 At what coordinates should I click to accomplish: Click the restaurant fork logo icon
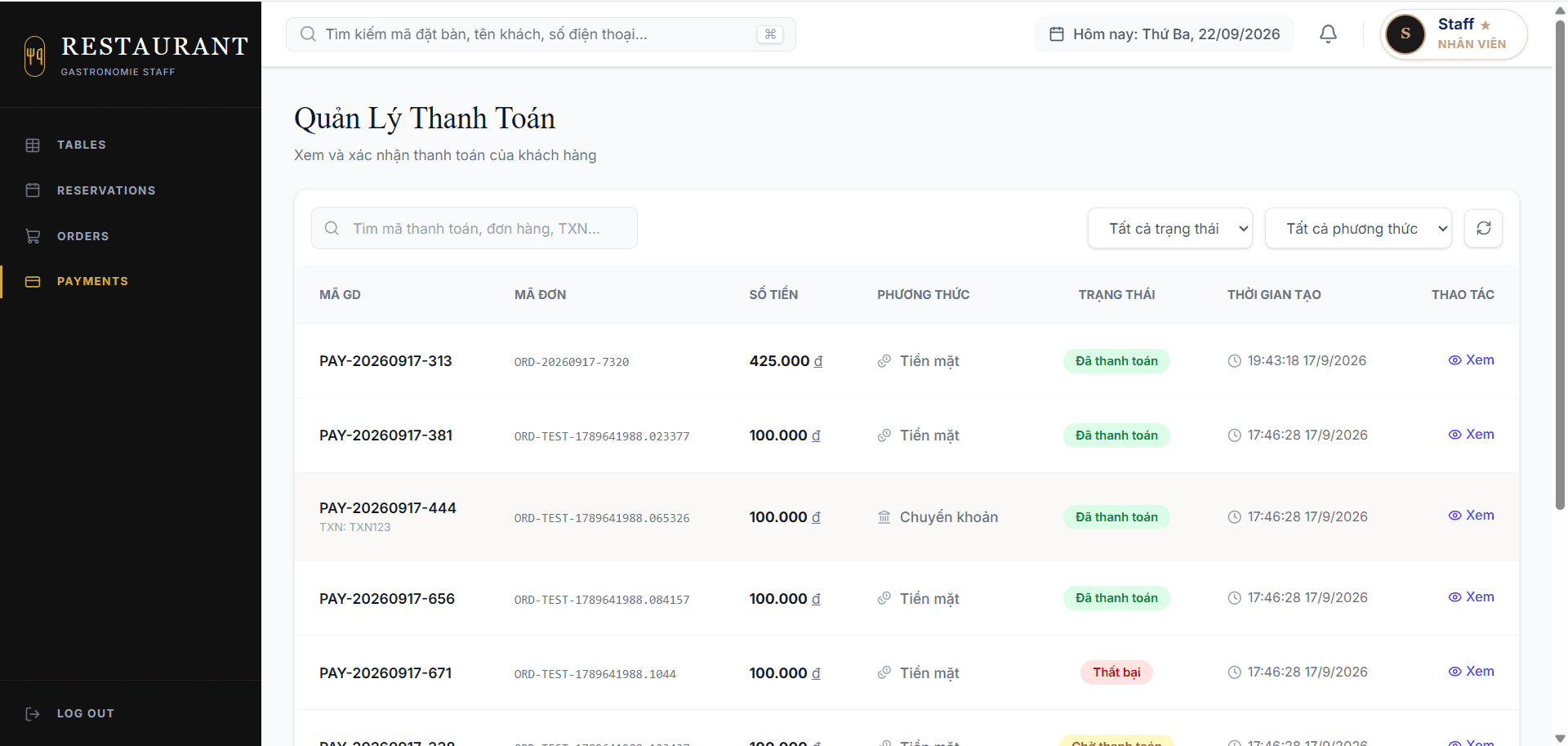click(x=34, y=56)
